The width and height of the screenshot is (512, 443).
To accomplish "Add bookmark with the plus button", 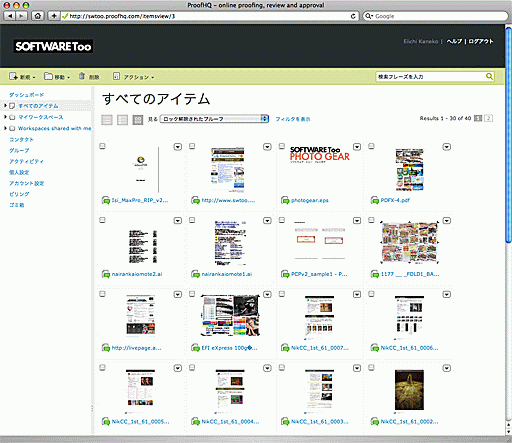I will click(x=54, y=16).
